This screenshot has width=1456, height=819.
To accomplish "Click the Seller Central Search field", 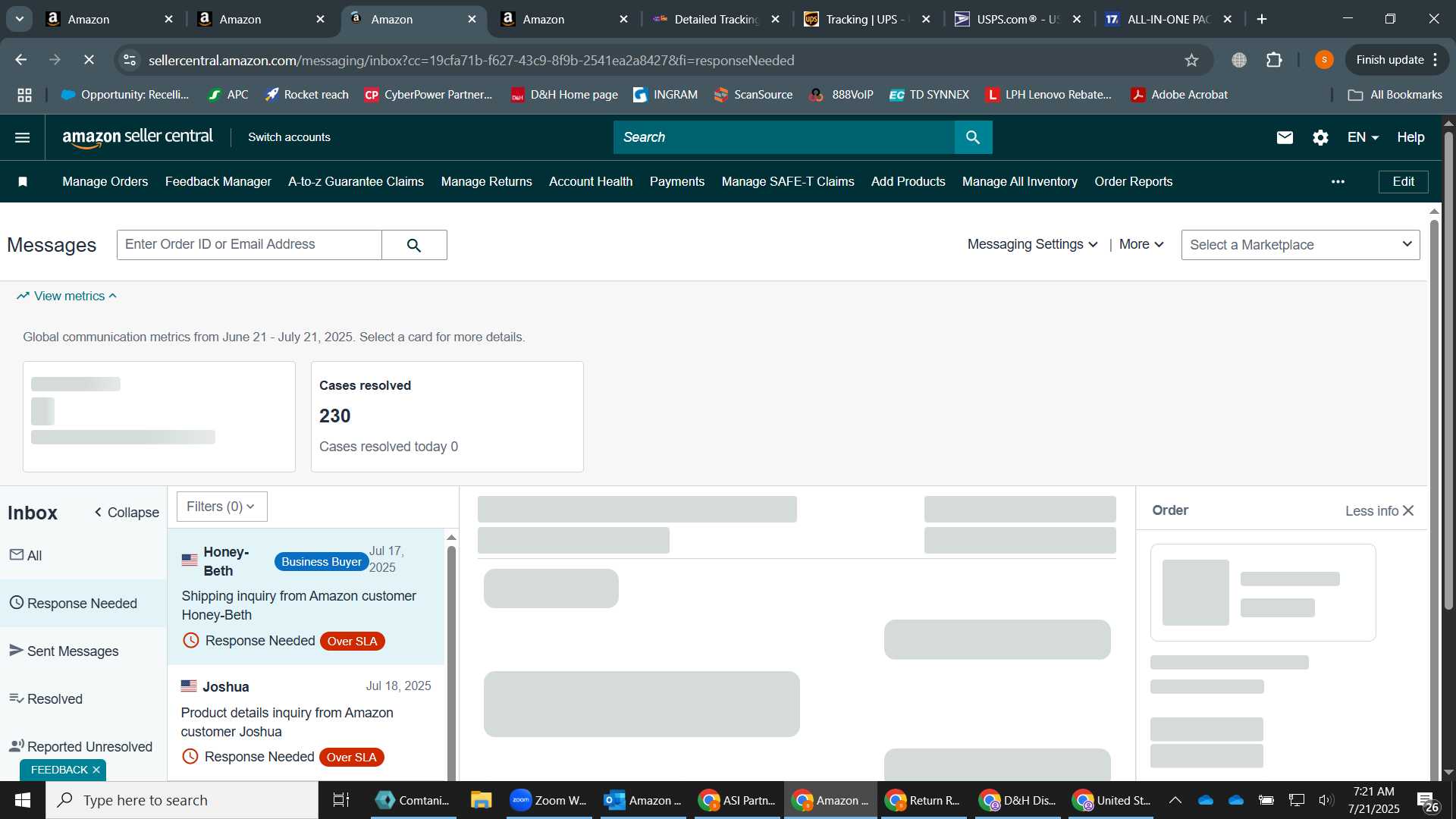I will (784, 137).
